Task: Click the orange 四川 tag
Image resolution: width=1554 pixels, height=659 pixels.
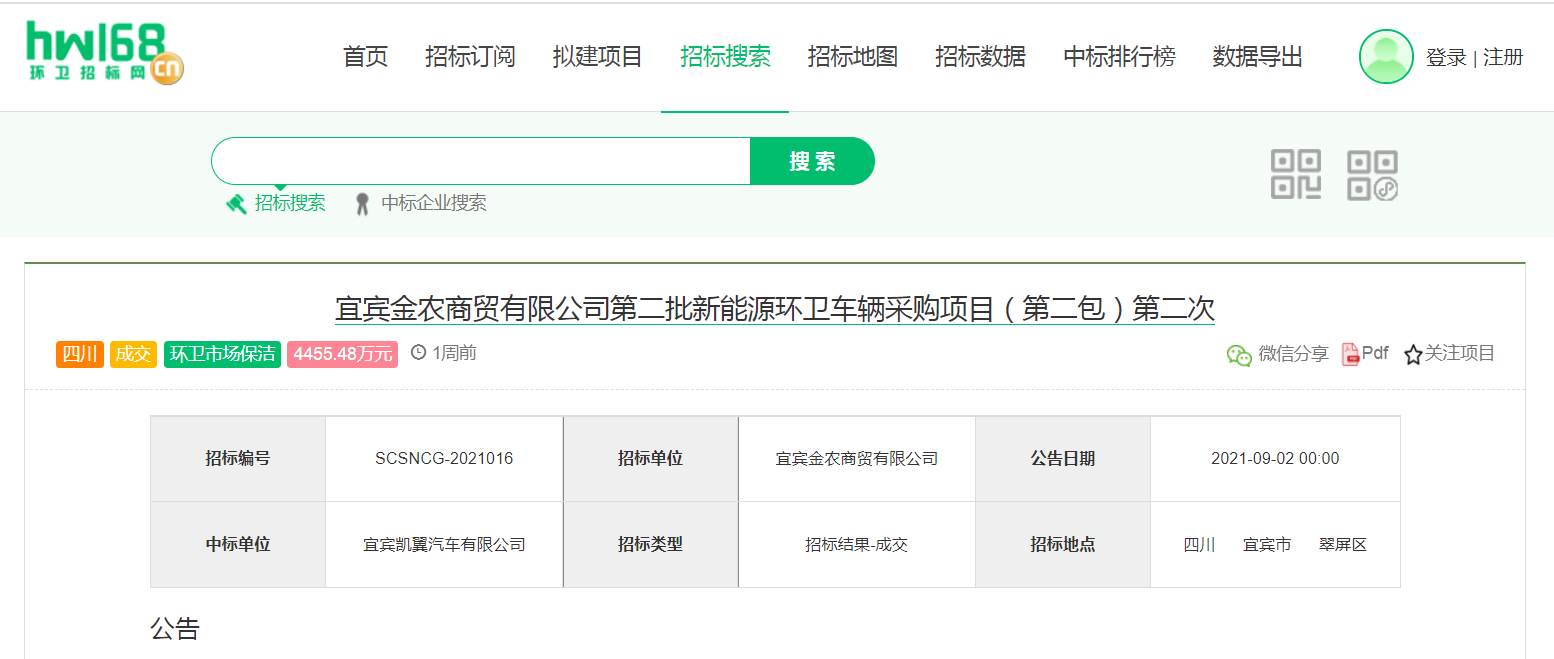Action: [x=80, y=354]
